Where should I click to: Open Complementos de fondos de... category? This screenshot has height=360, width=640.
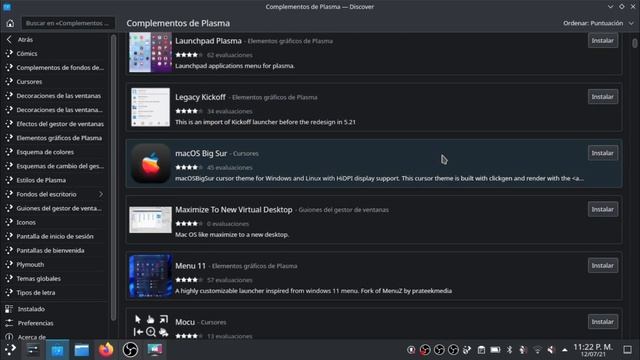(55, 68)
